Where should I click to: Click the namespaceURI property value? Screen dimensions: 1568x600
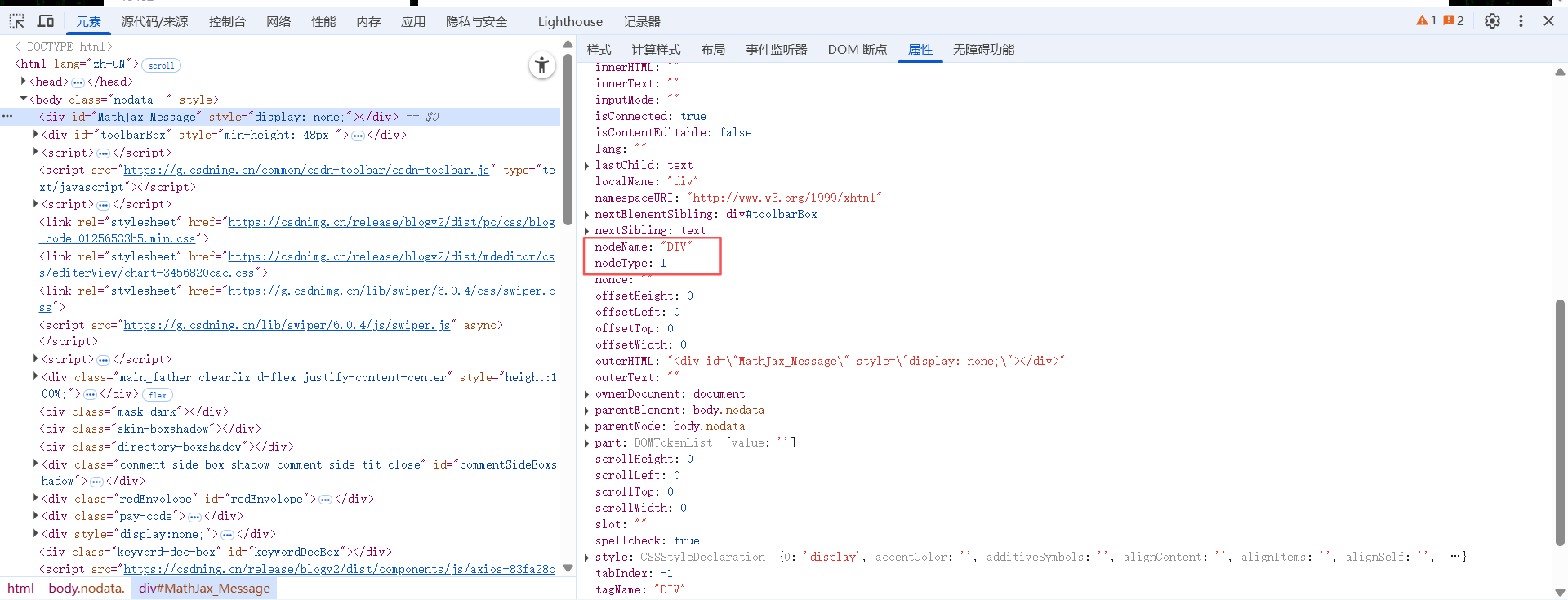(784, 198)
